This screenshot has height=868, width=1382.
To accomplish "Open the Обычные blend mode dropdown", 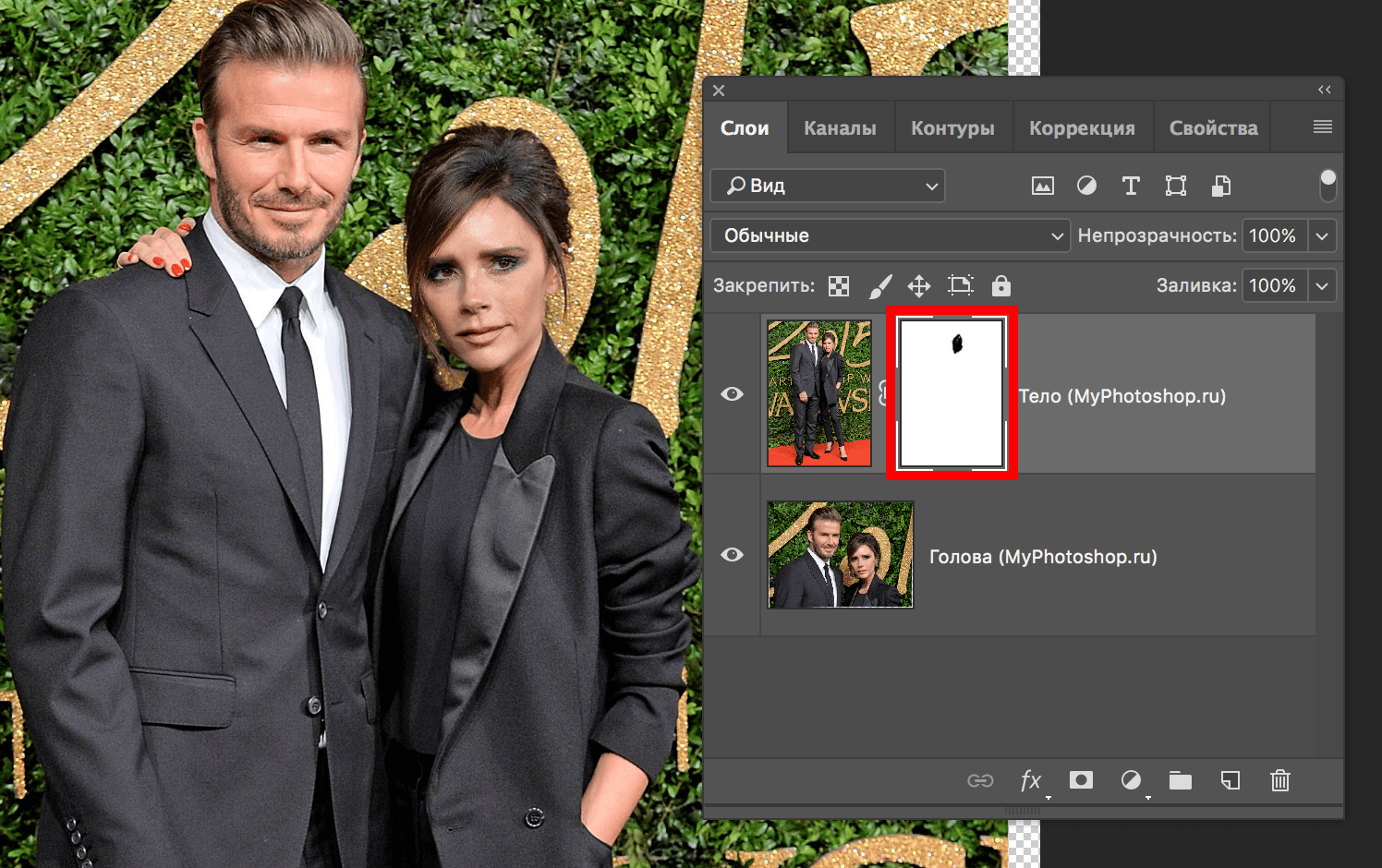I will [x=890, y=235].
